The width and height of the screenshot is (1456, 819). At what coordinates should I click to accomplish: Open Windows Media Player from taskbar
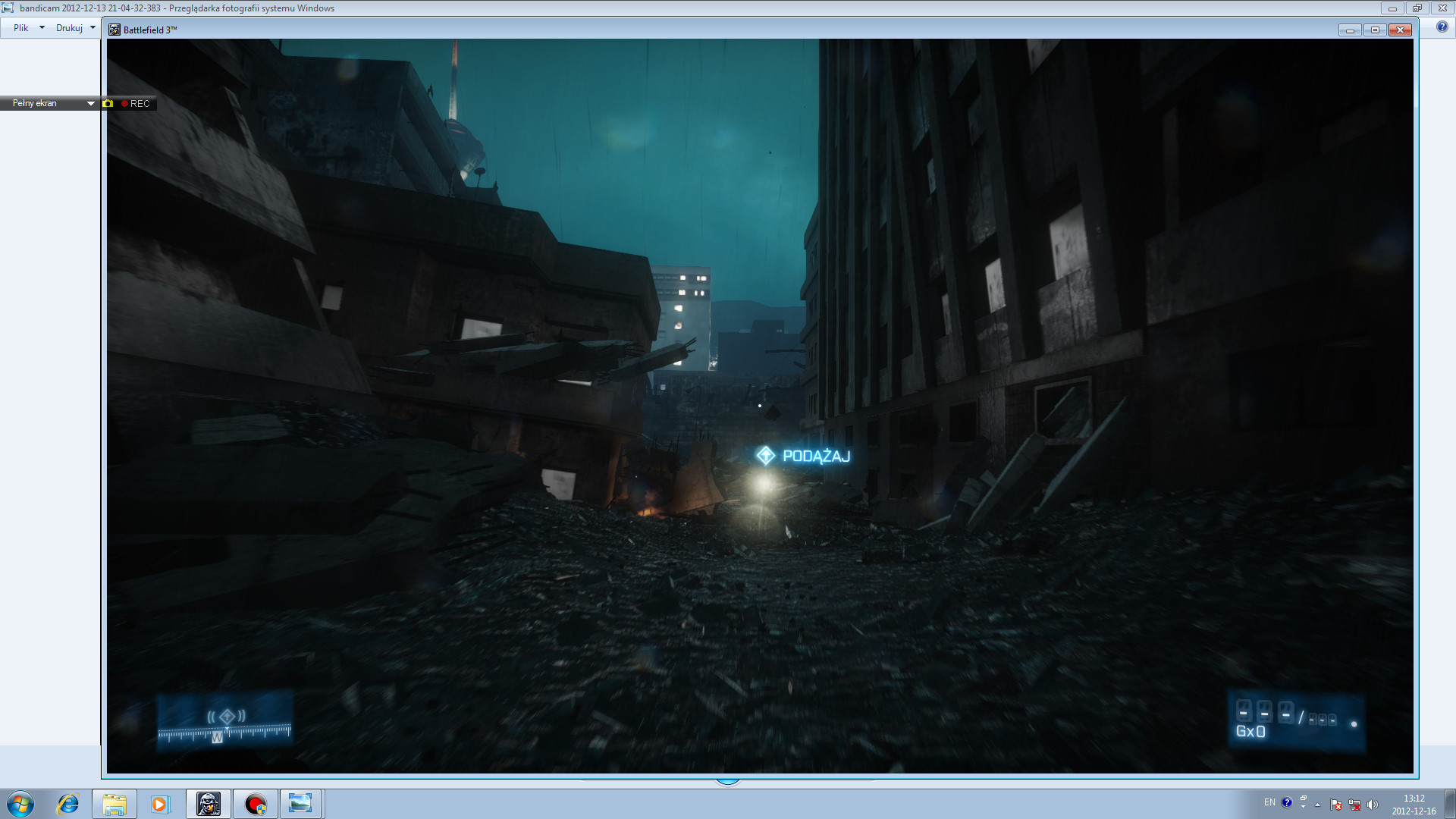pos(160,804)
